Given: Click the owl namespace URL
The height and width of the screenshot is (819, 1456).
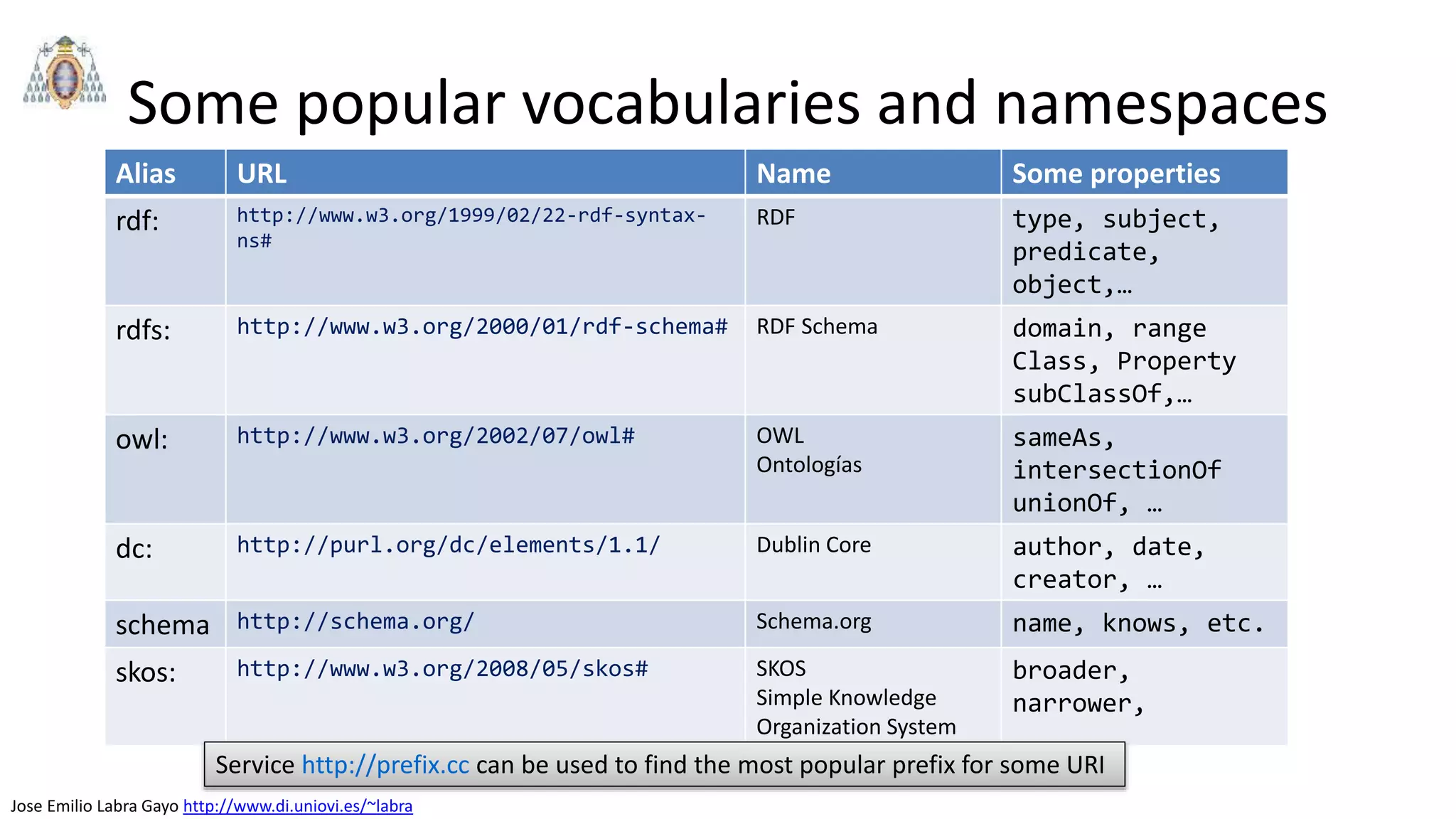Looking at the screenshot, I should (435, 436).
